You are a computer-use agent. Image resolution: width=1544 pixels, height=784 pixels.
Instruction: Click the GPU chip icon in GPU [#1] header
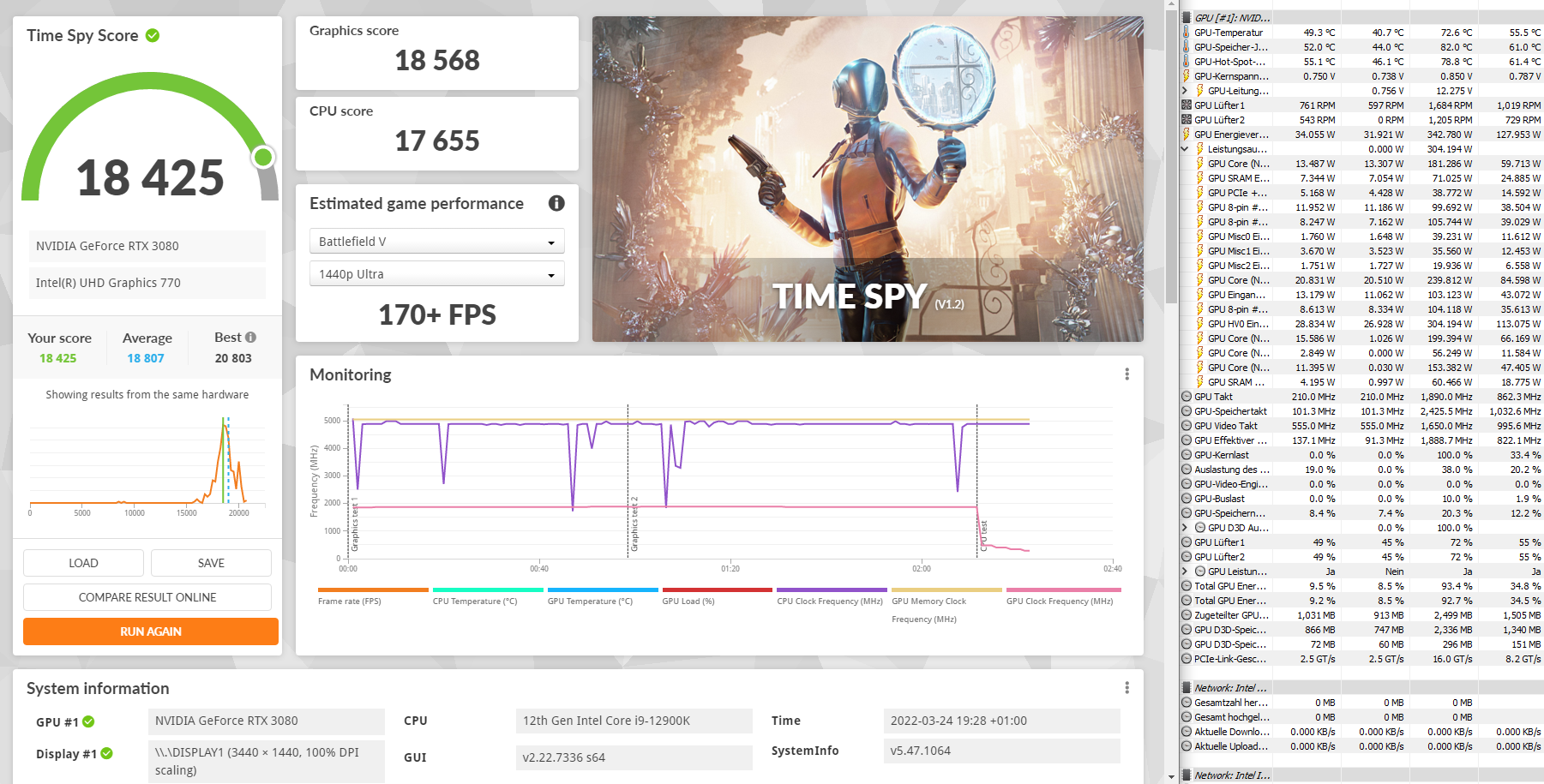click(1187, 17)
